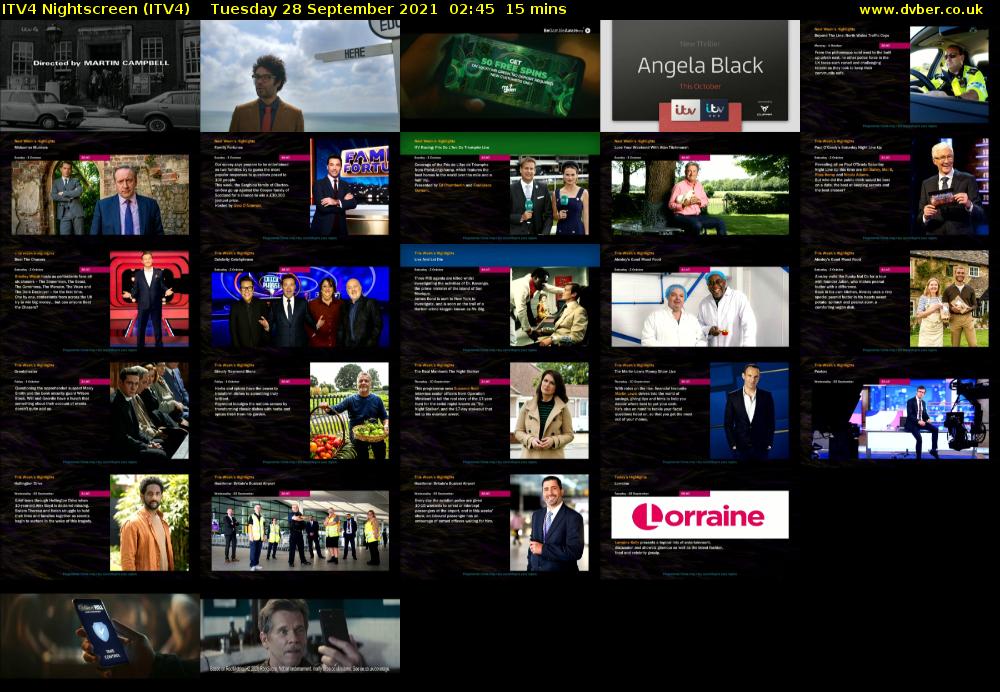Click the '15 mins' duration label
Image resolution: width=1000 pixels, height=692 pixels.
pos(536,9)
